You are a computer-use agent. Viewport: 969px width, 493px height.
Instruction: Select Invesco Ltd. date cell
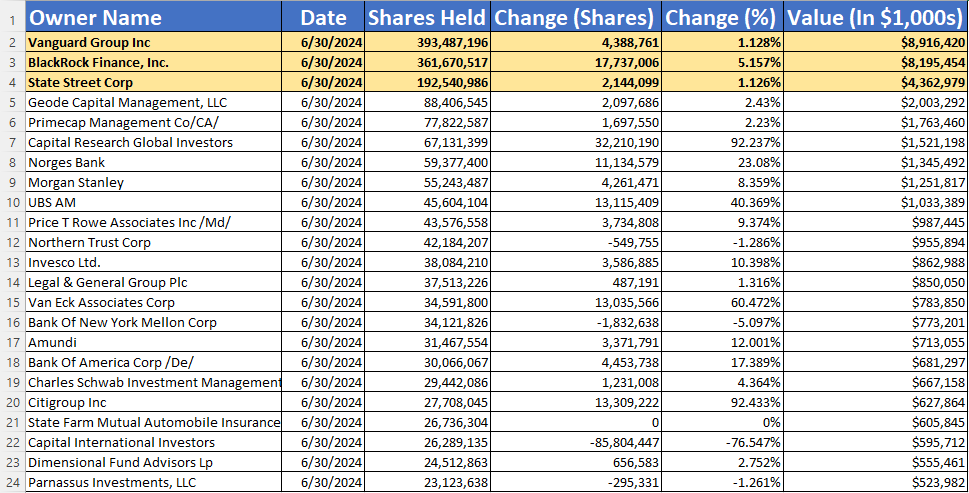(331, 263)
